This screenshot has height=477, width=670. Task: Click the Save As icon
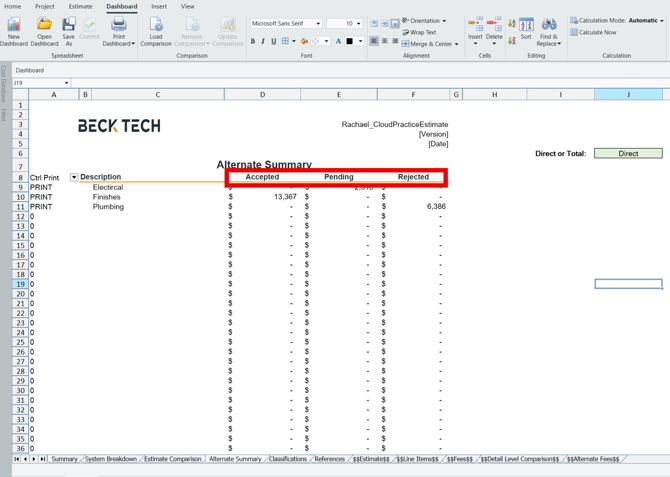tap(68, 26)
